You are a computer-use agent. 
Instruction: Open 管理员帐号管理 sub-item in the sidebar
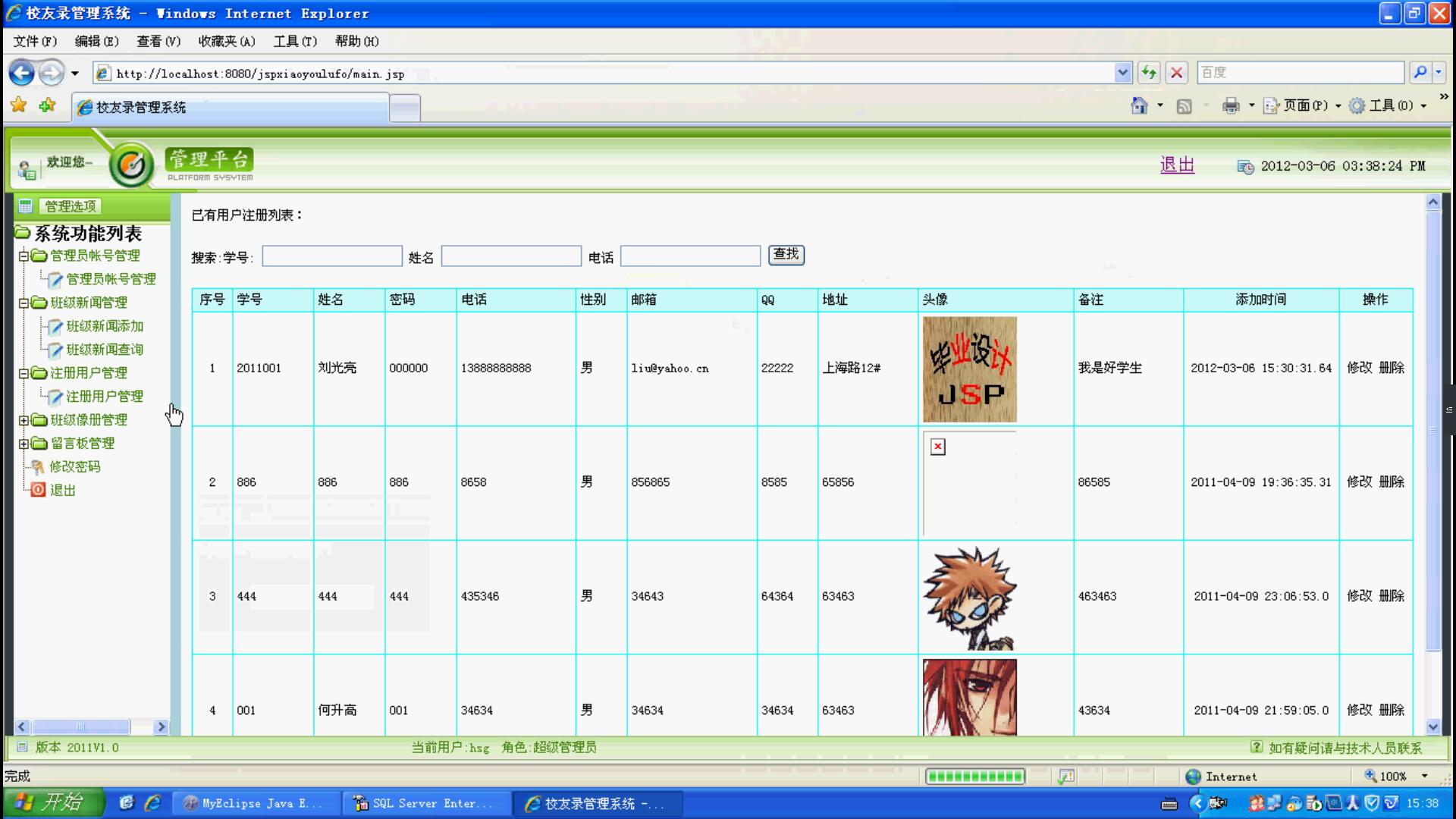tap(111, 279)
